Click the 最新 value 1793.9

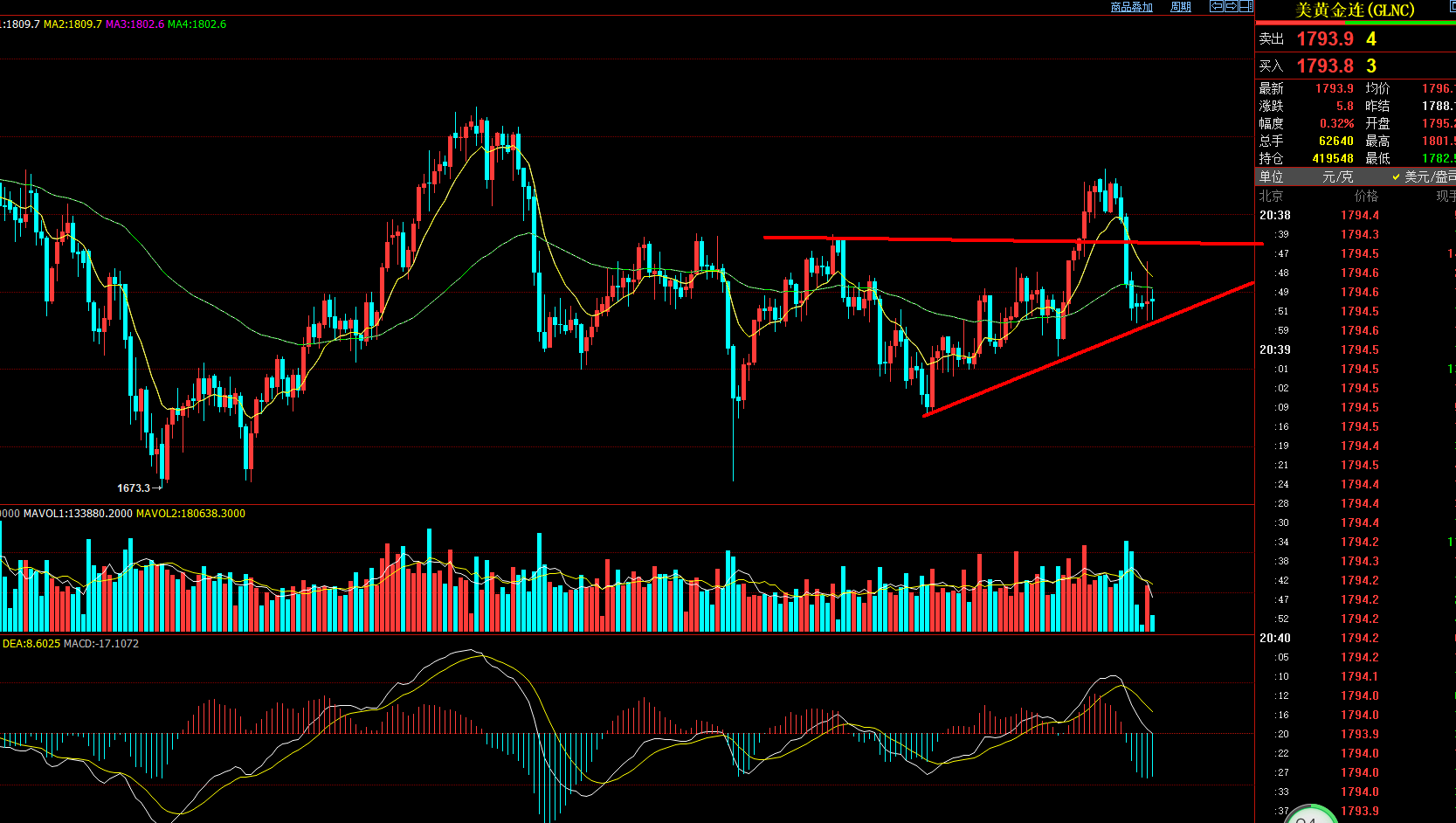click(1335, 88)
